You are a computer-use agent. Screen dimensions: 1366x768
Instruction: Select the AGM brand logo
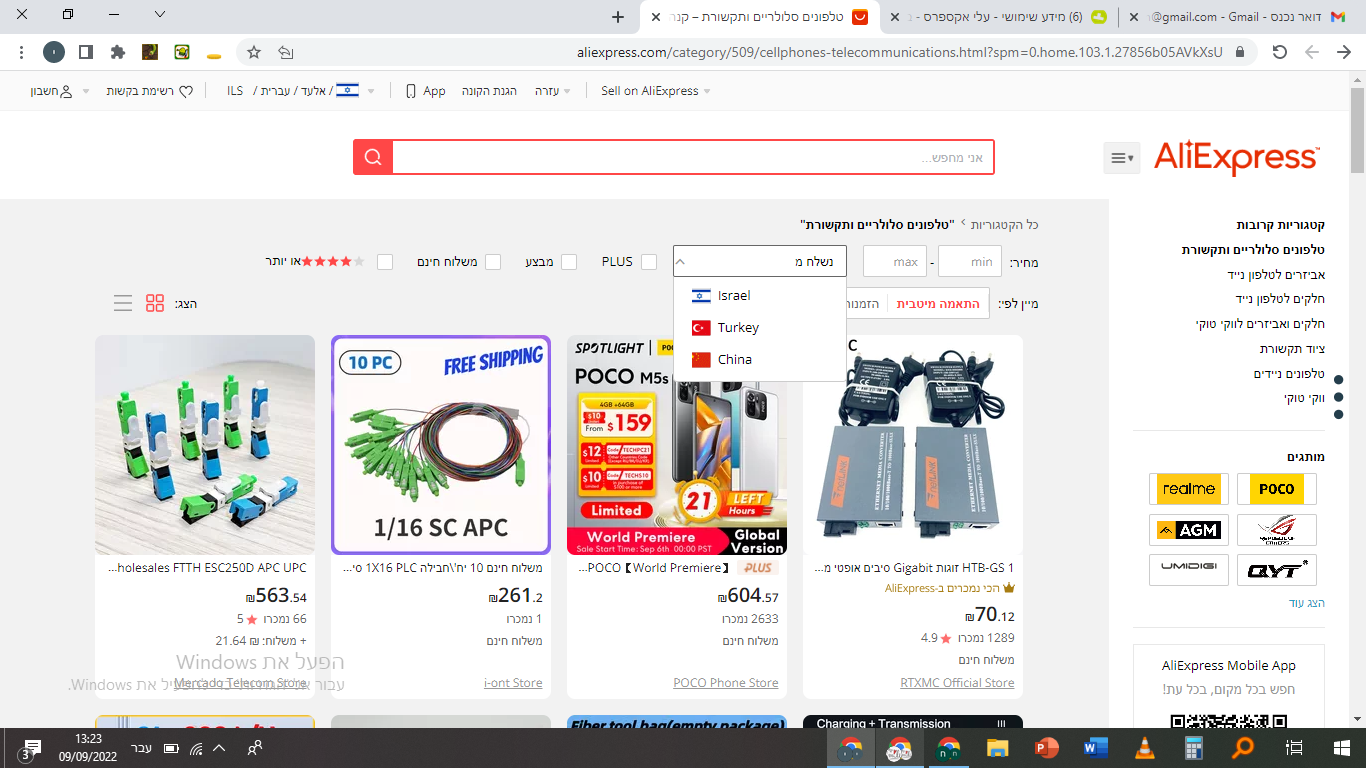pos(1189,530)
